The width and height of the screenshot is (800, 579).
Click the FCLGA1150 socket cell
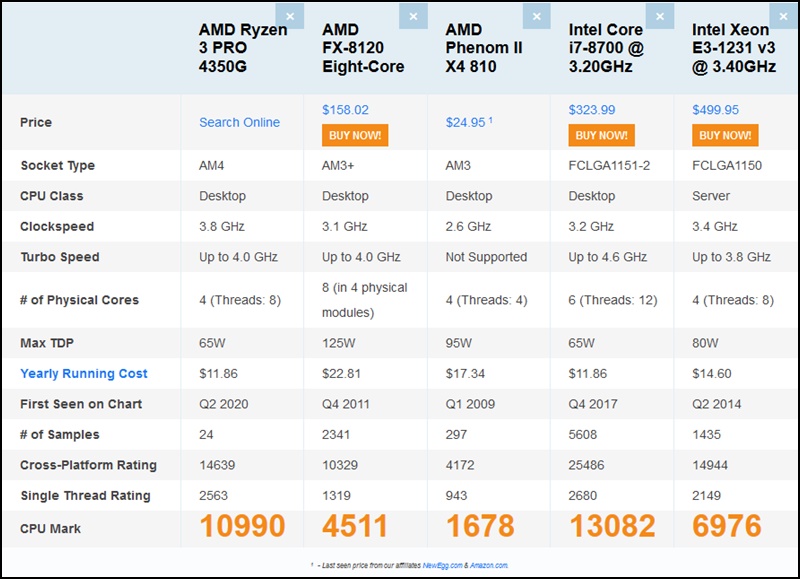[x=727, y=166]
